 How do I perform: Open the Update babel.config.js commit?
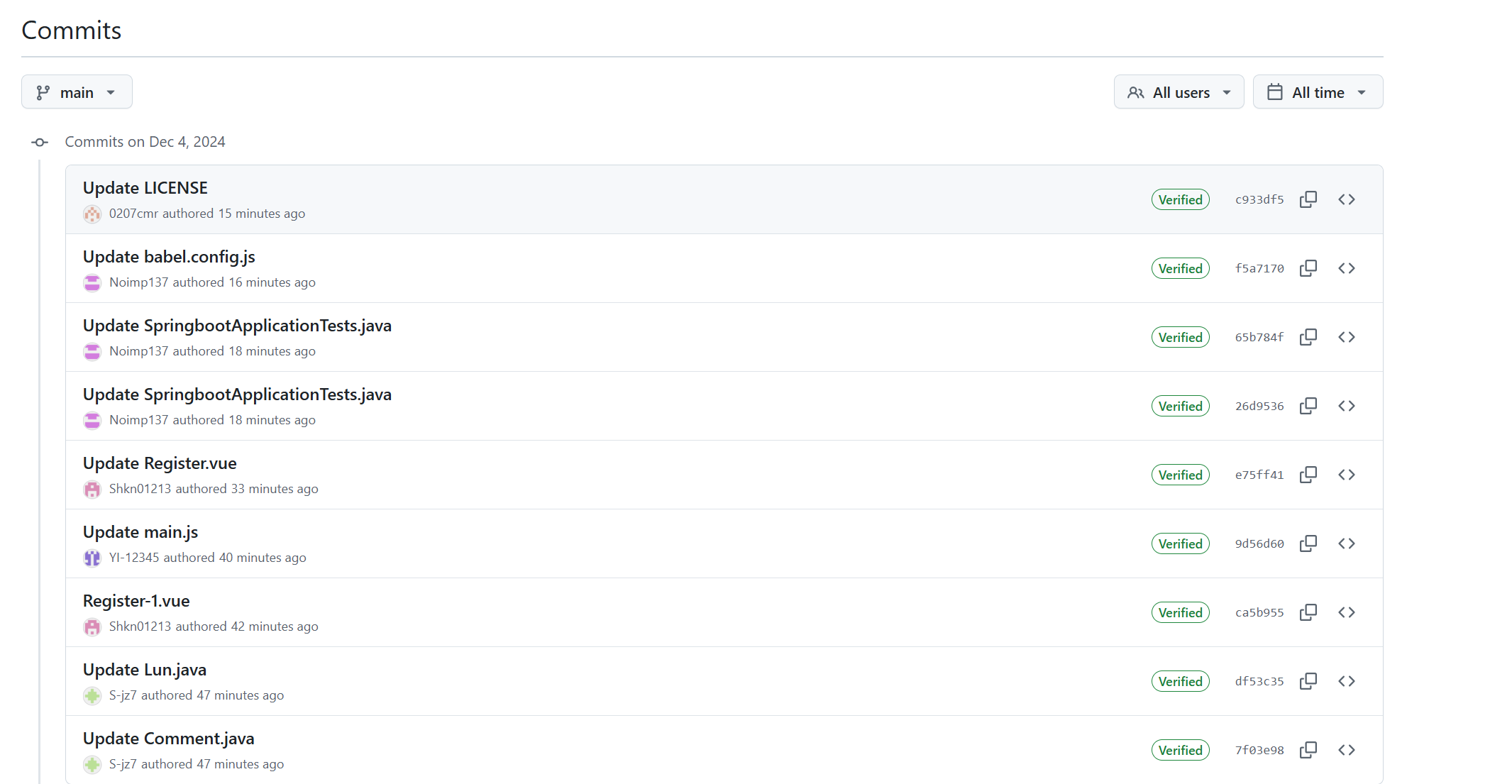point(169,257)
